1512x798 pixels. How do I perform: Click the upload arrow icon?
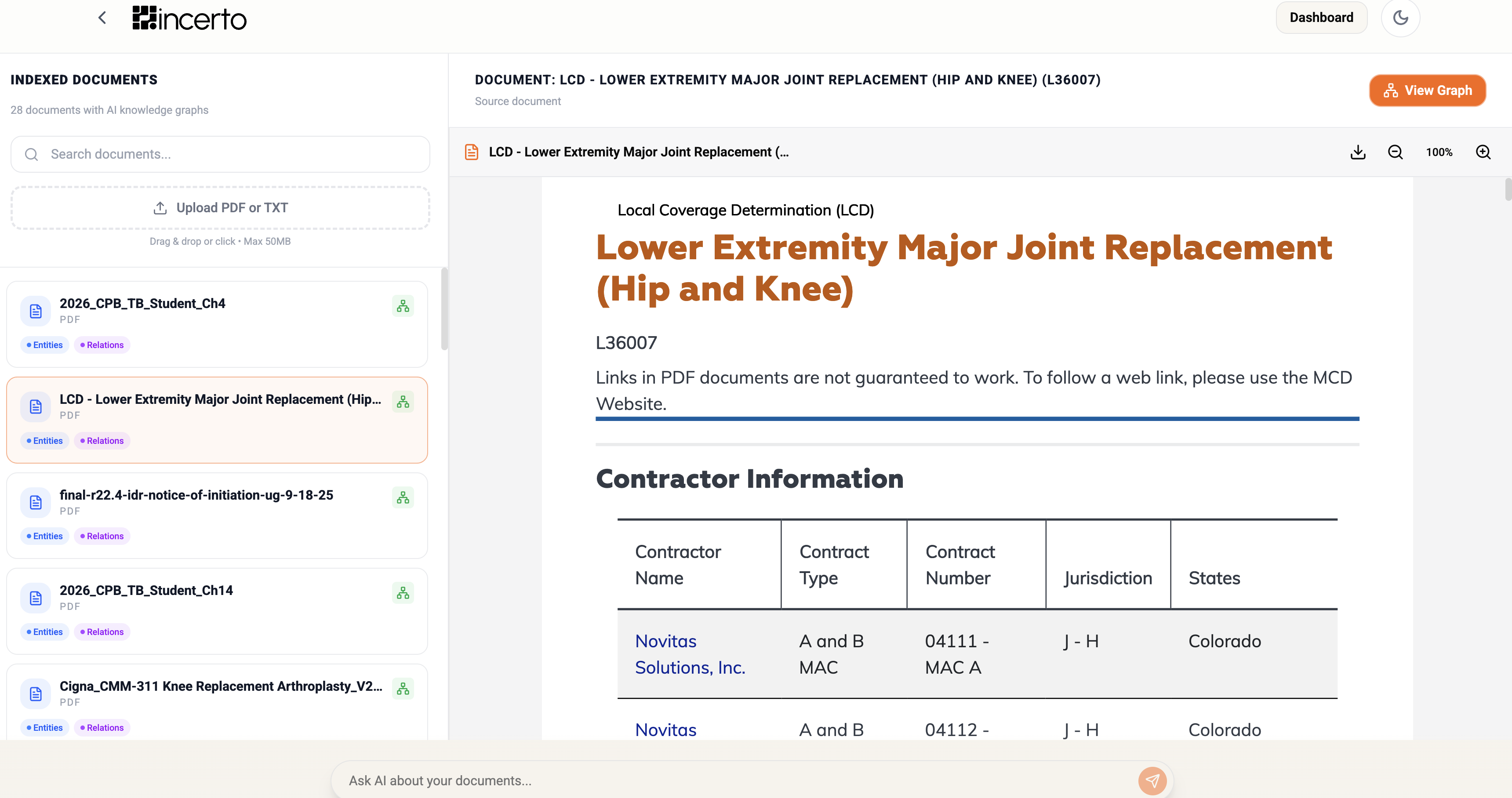pos(160,208)
